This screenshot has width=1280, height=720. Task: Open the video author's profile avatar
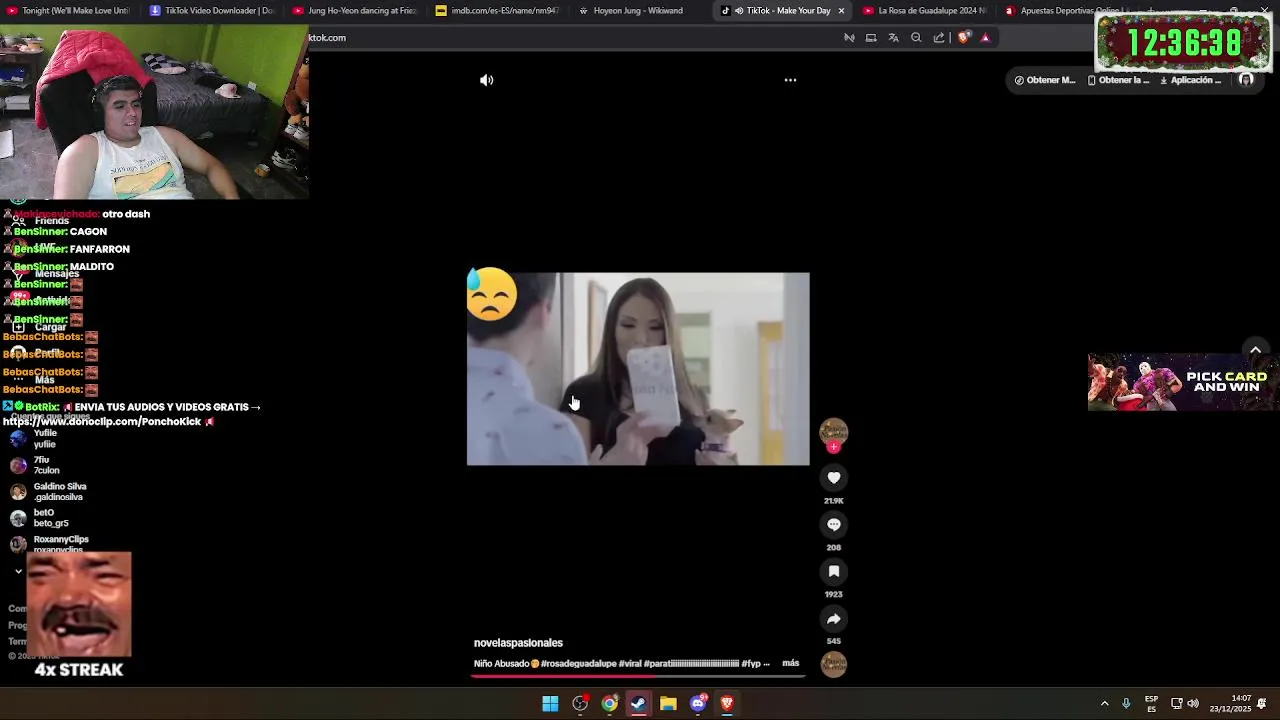coord(834,431)
